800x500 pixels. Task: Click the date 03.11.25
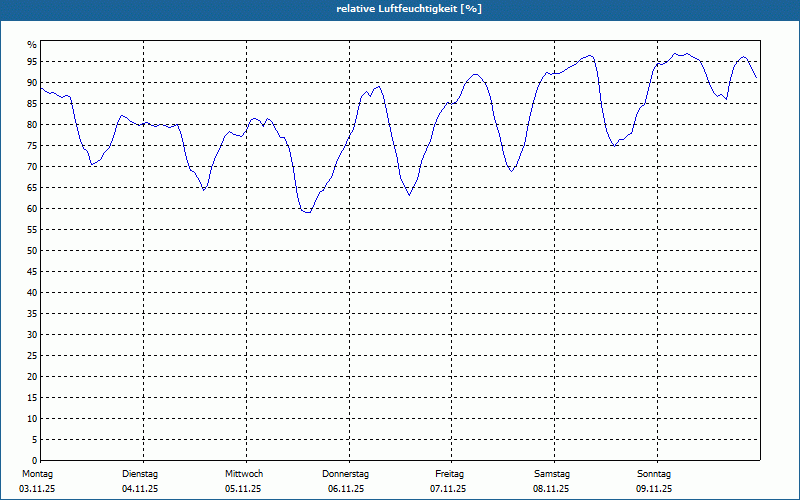pos(37,489)
